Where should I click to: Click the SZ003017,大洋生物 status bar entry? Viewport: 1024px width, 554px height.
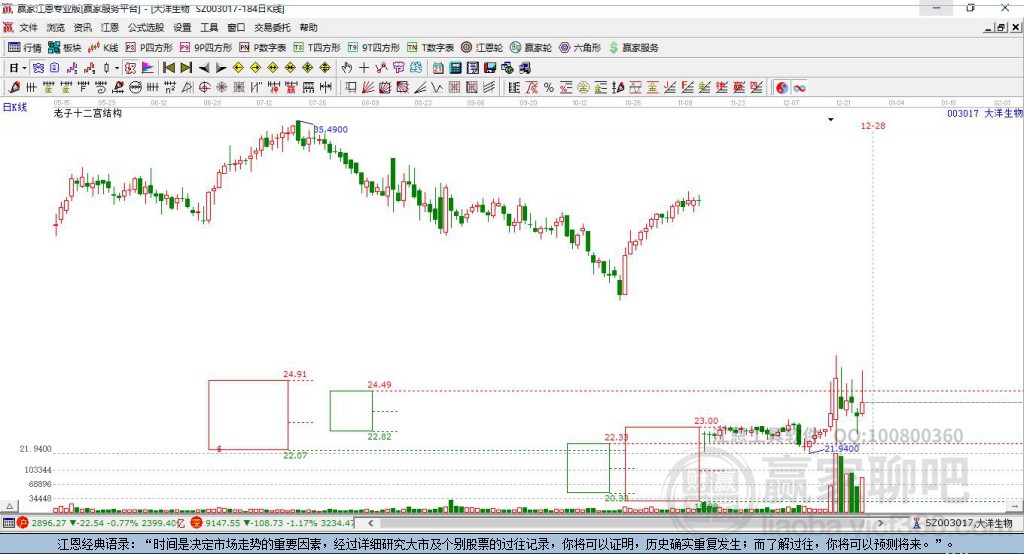click(x=963, y=523)
